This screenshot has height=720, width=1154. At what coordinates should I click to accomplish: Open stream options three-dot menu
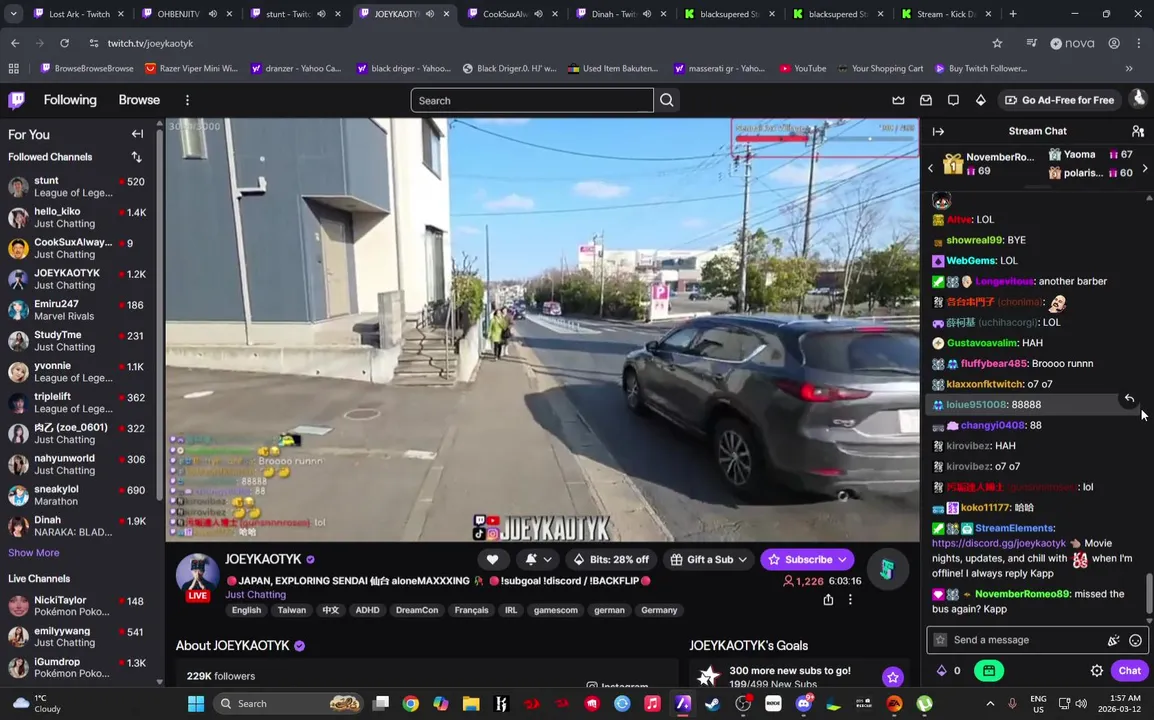850,599
